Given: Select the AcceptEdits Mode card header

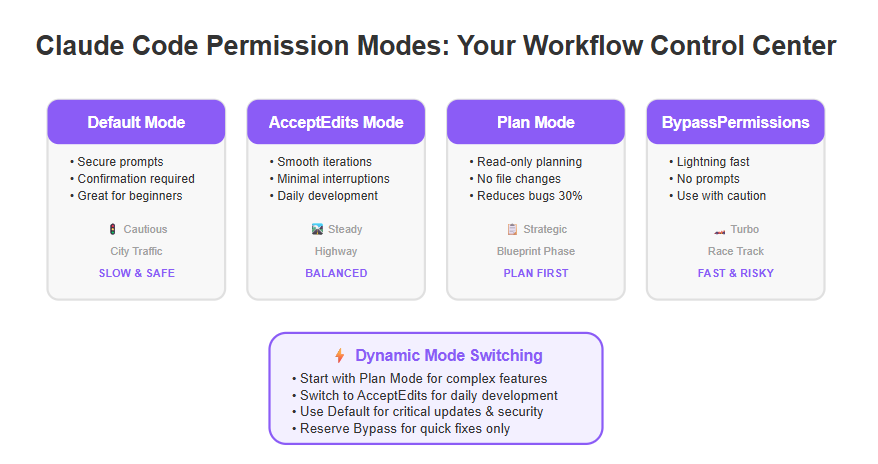Looking at the screenshot, I should (x=336, y=122).
